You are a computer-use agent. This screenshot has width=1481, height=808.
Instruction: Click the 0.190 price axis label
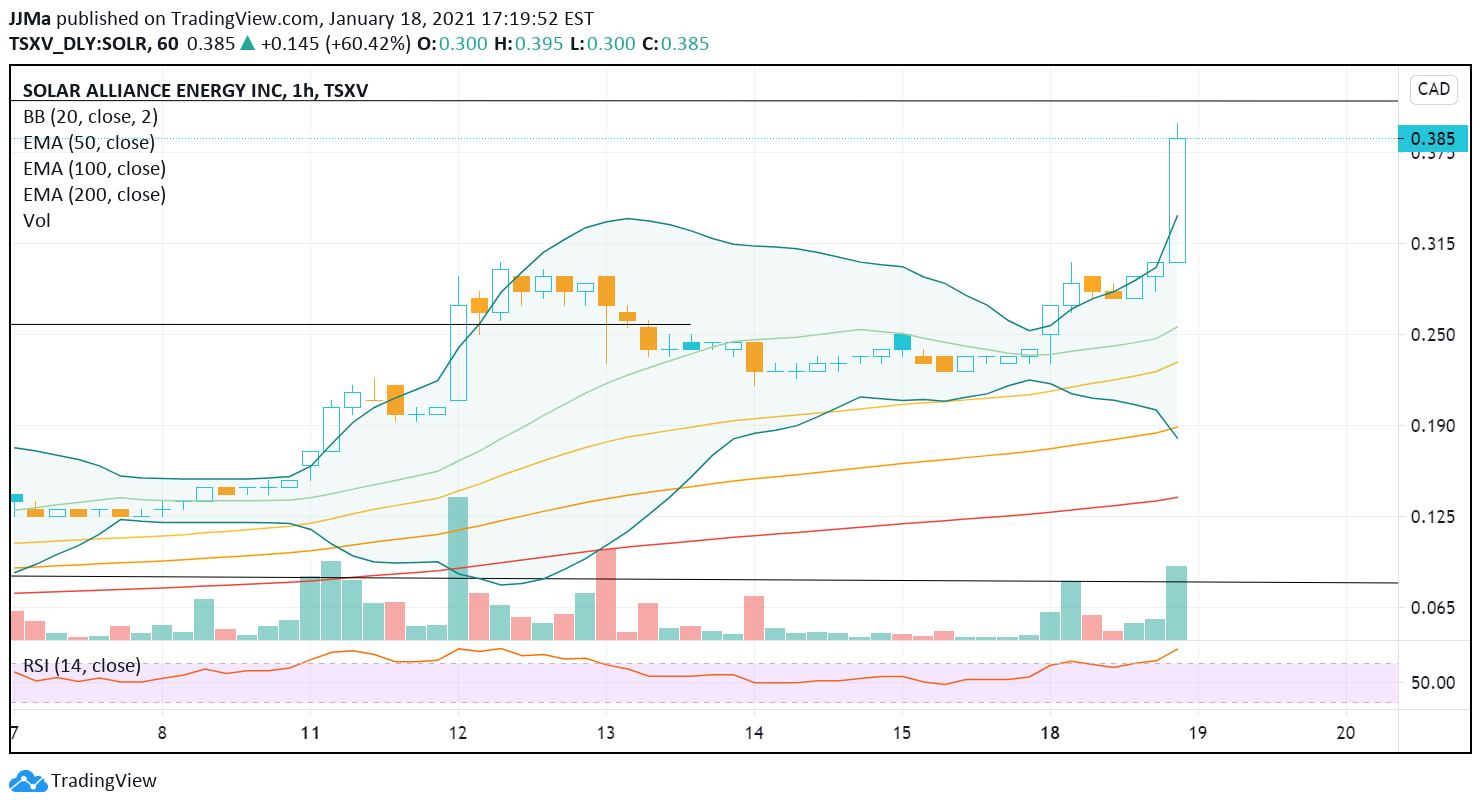(1432, 426)
